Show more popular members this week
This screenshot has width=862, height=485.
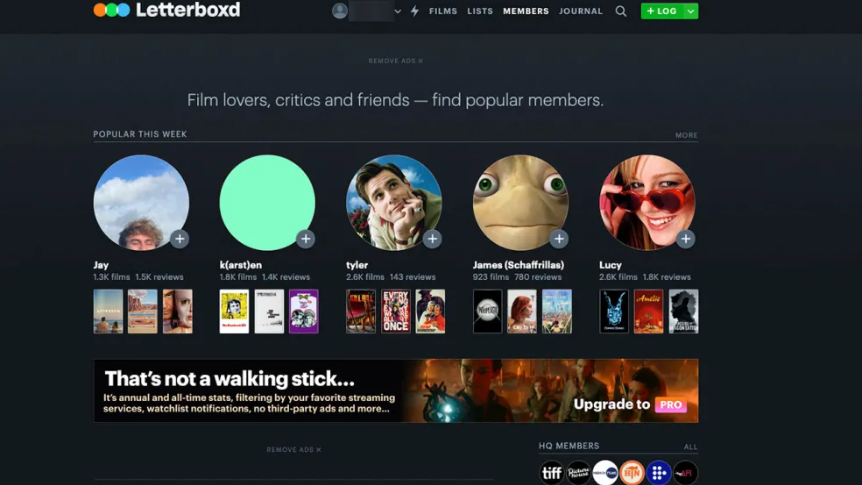click(x=686, y=135)
